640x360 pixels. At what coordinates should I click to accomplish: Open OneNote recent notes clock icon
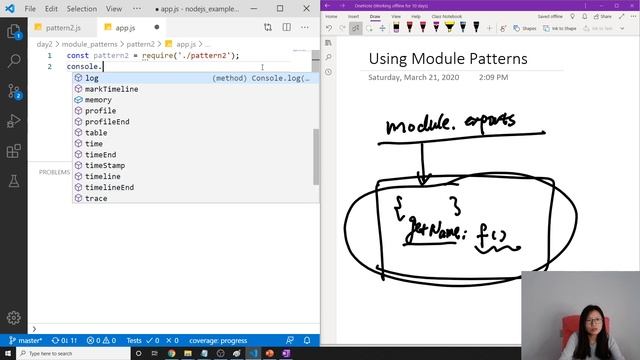coord(329,72)
